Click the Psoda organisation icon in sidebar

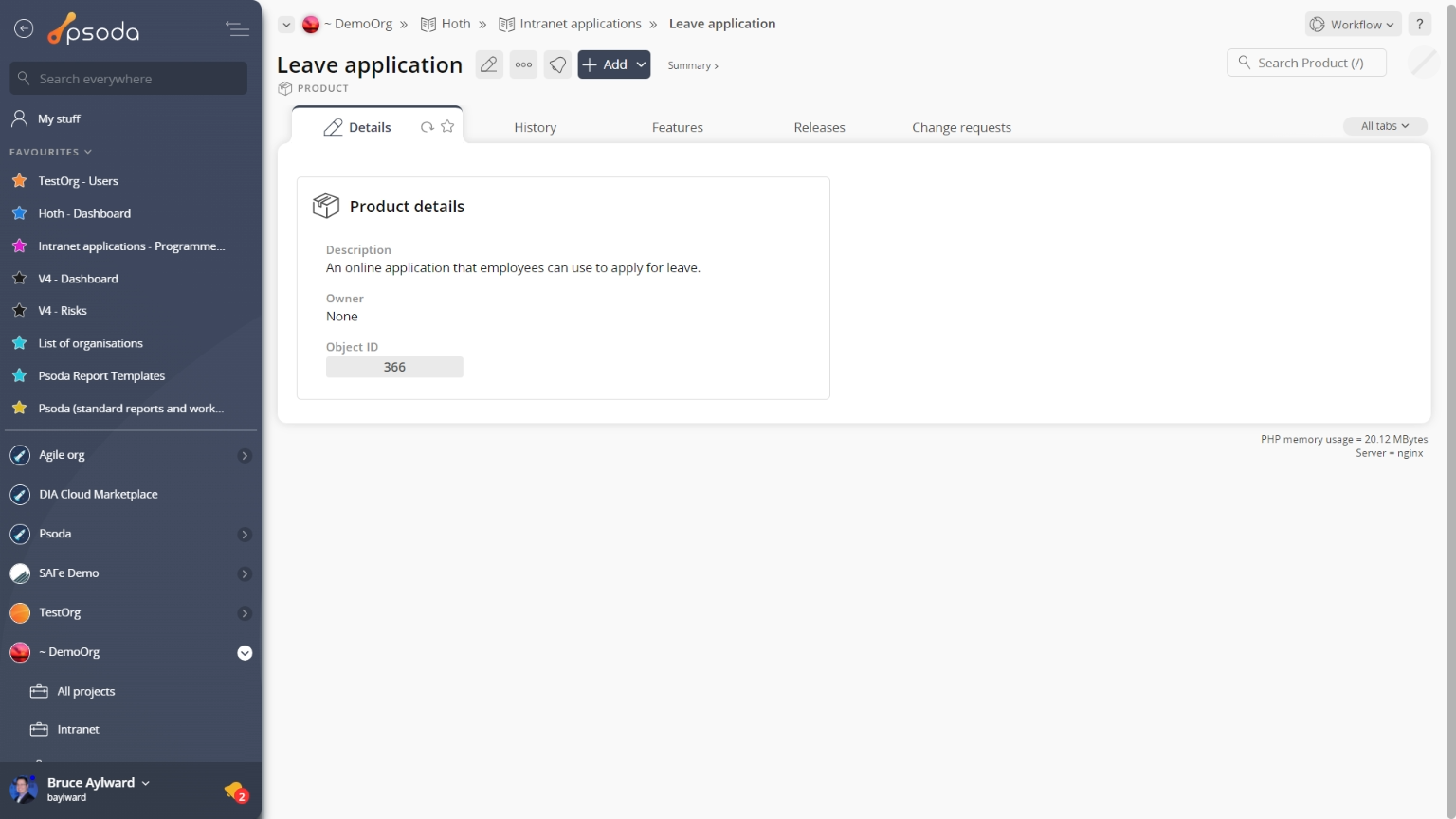click(20, 535)
